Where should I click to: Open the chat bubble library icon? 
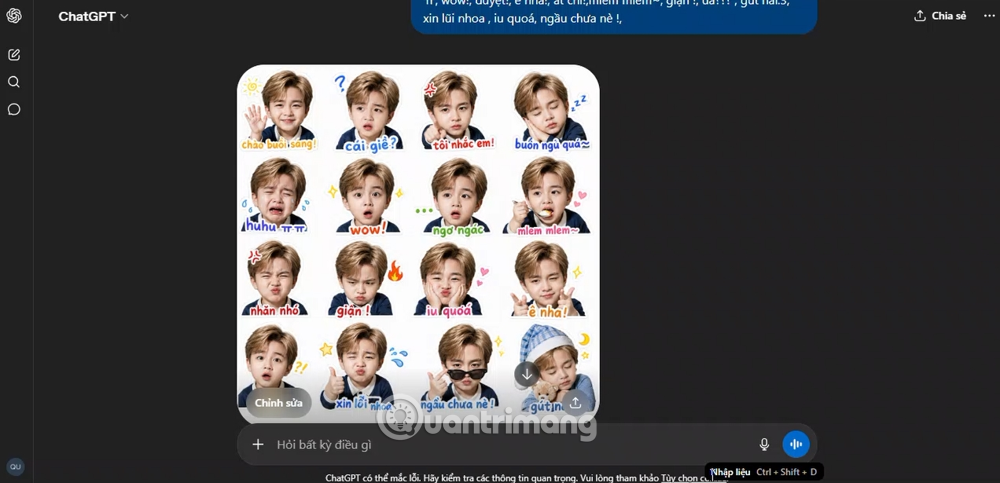14,109
